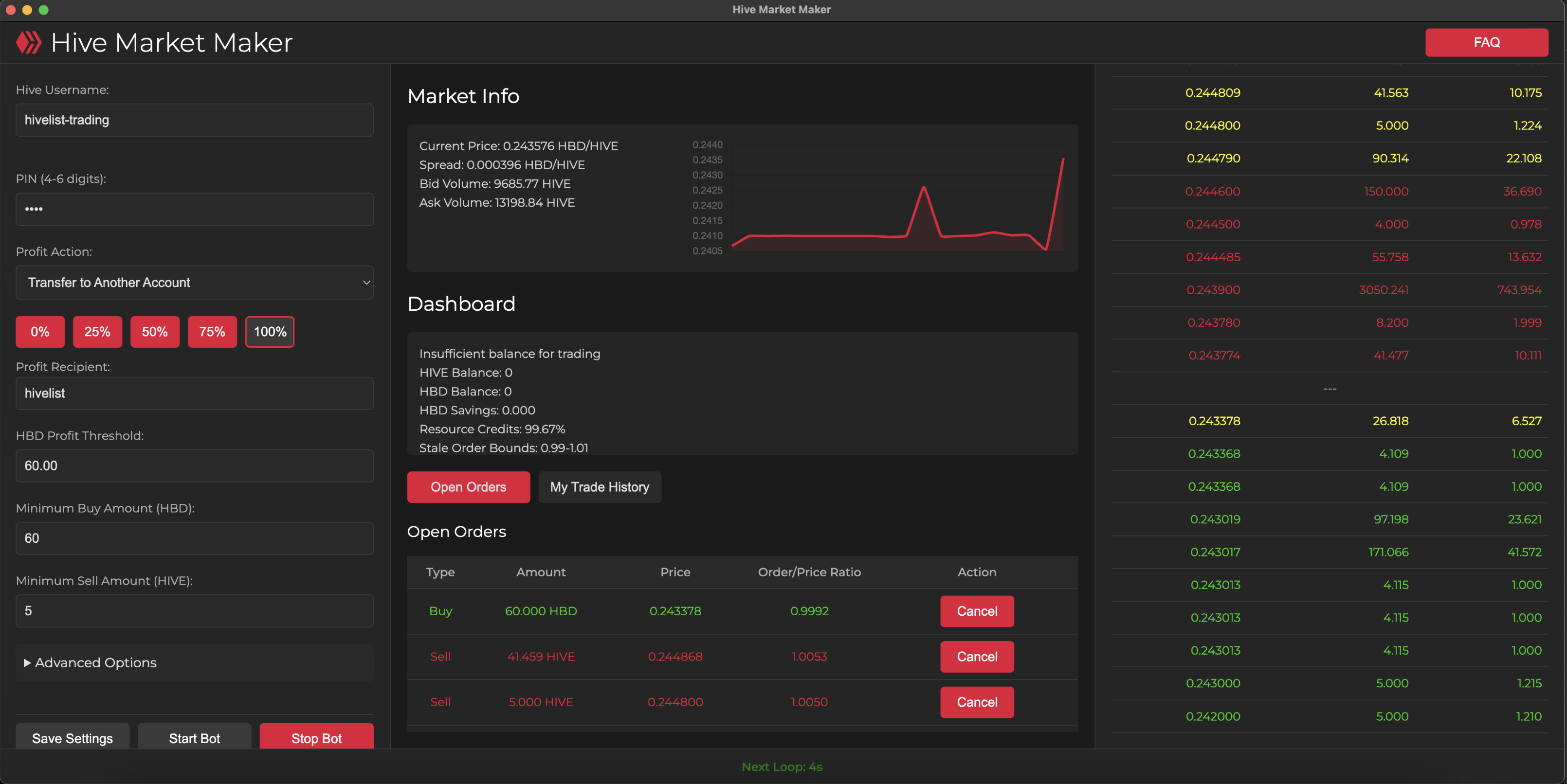Click the Order/Price Ratio column header
1567x784 pixels.
(x=809, y=572)
